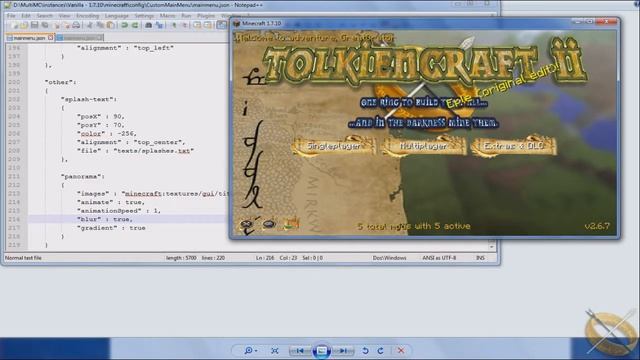Viewport: 640px width, 360px height.
Task: Click the middle round icon at Minecraft bottom-left
Action: tap(269, 224)
